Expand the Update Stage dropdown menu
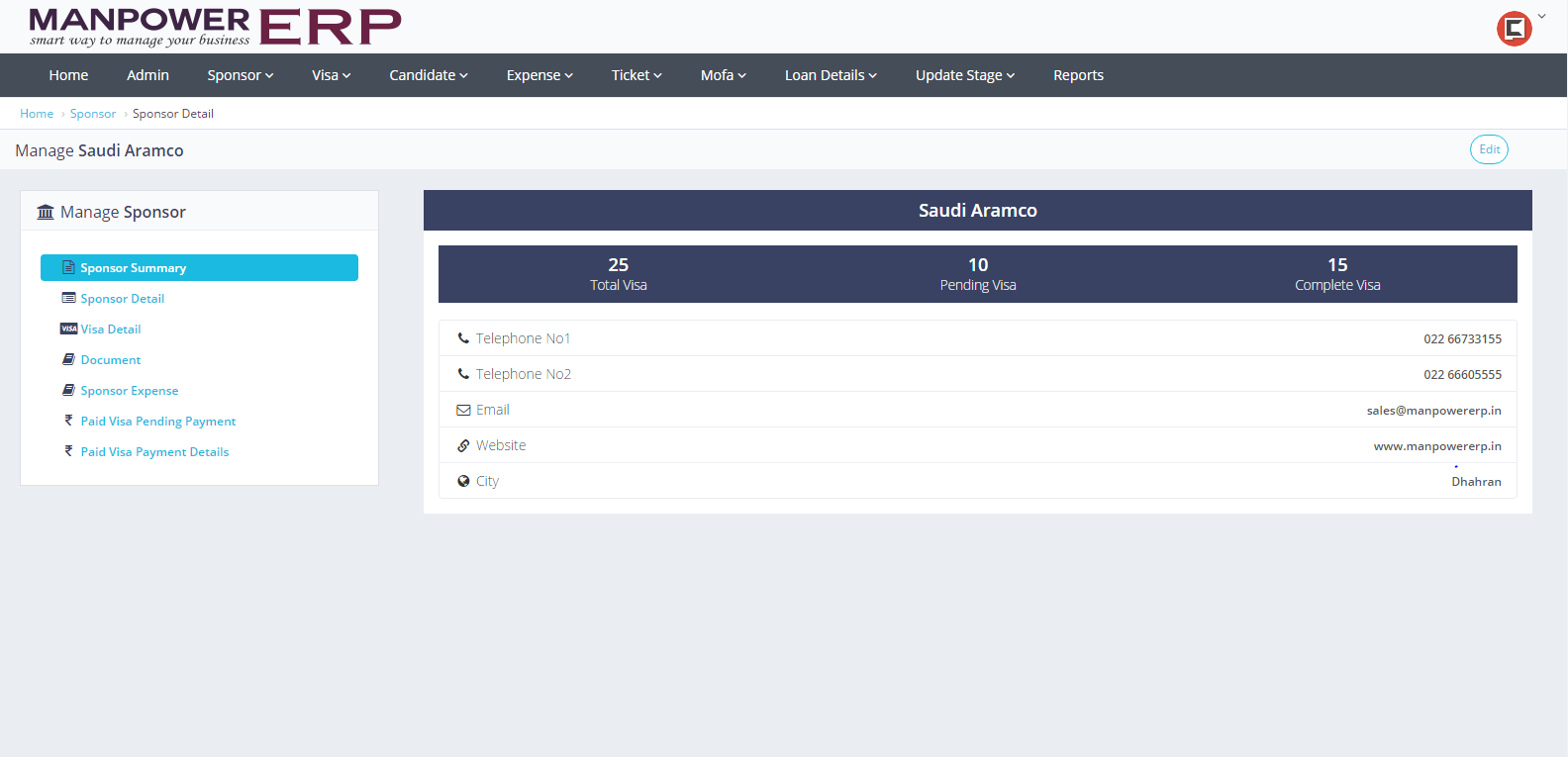 (965, 75)
